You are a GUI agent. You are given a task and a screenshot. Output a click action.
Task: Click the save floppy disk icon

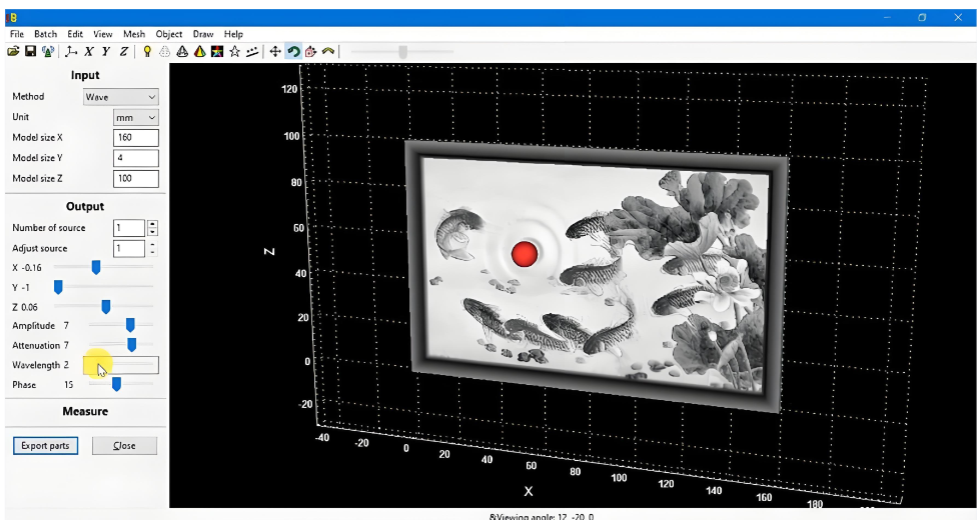30,51
